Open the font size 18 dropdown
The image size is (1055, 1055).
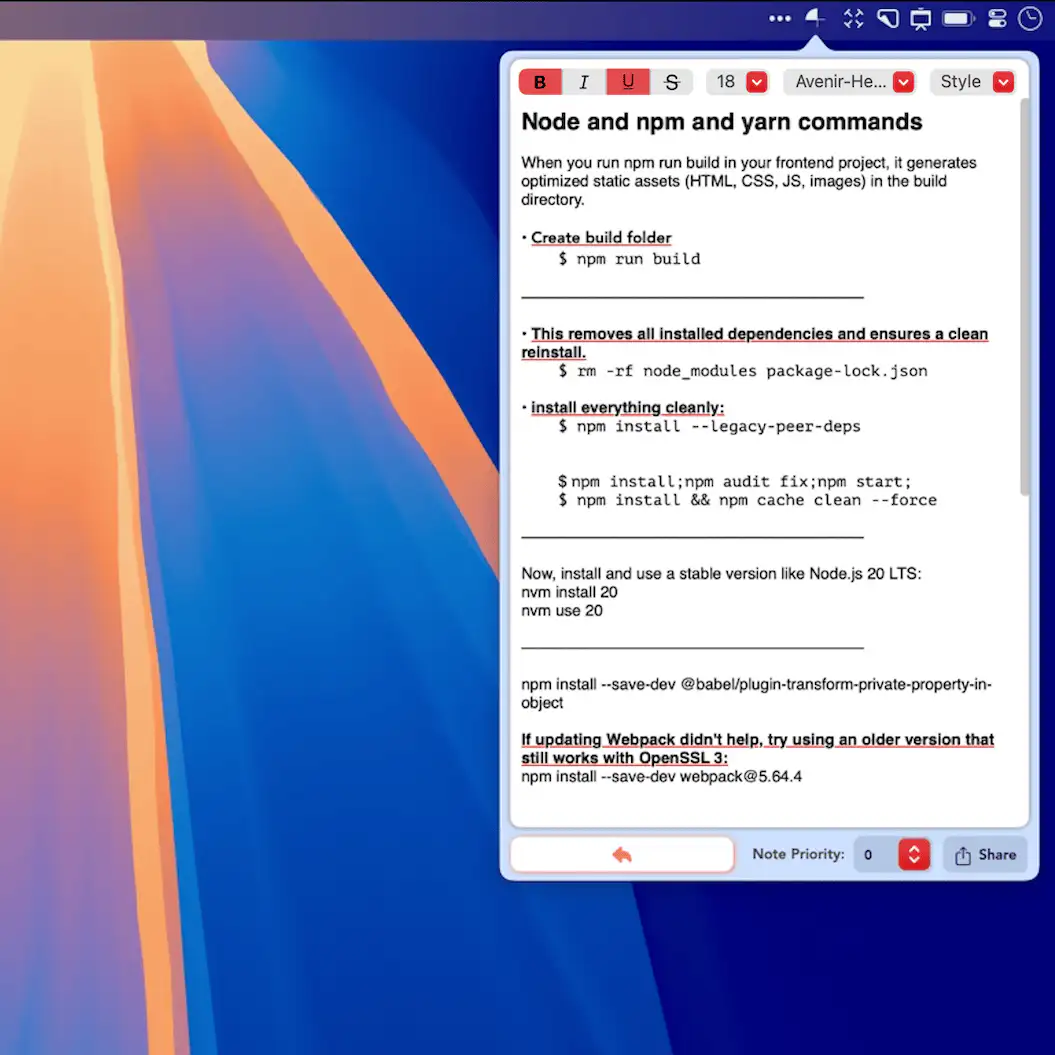coord(737,82)
